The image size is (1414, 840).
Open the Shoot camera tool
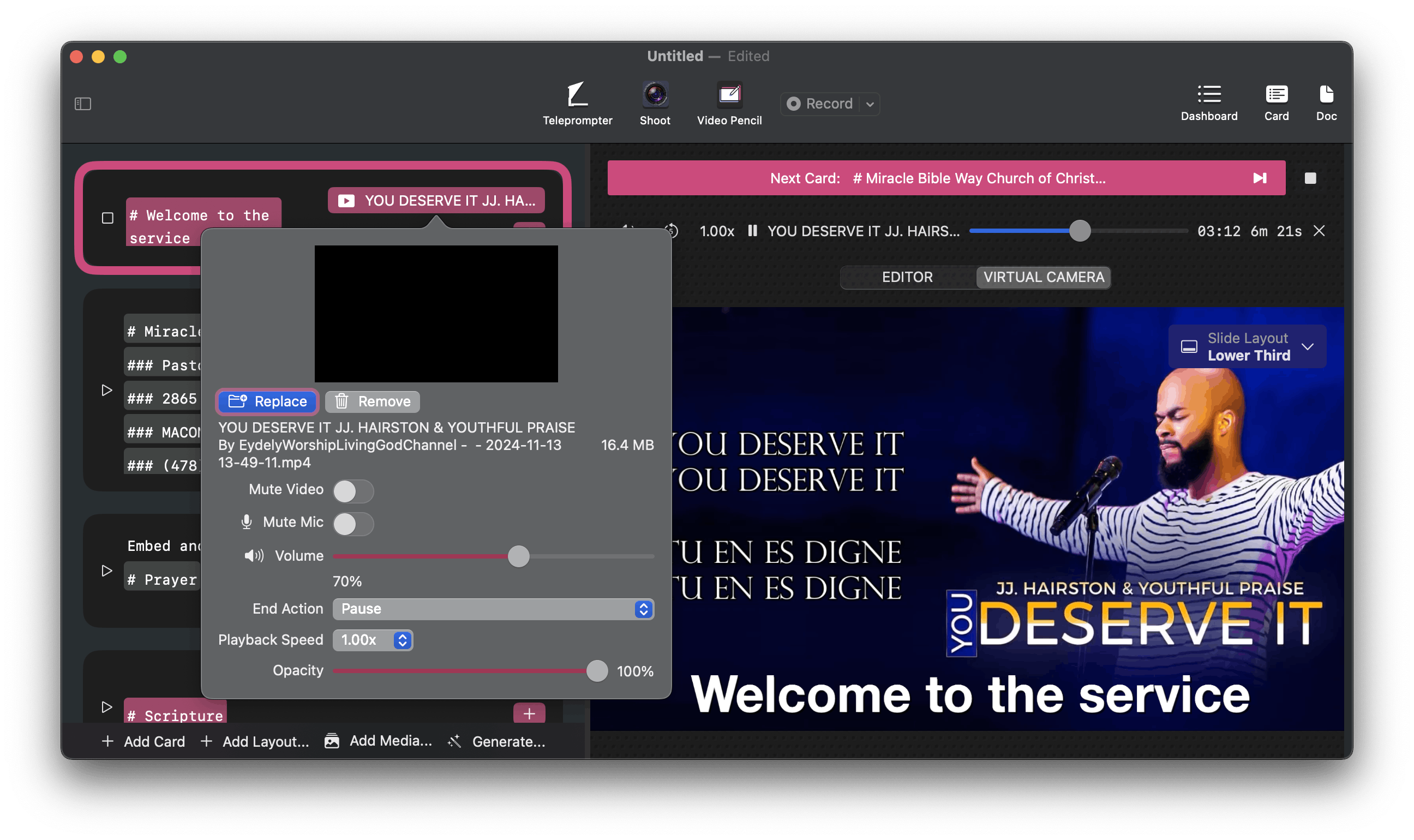coord(655,104)
